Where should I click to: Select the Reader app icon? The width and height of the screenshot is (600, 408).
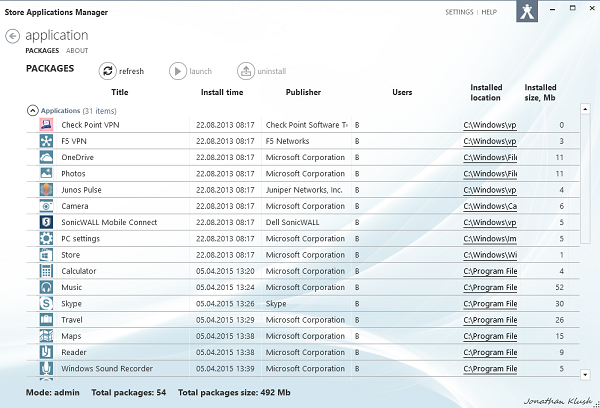(x=46, y=352)
